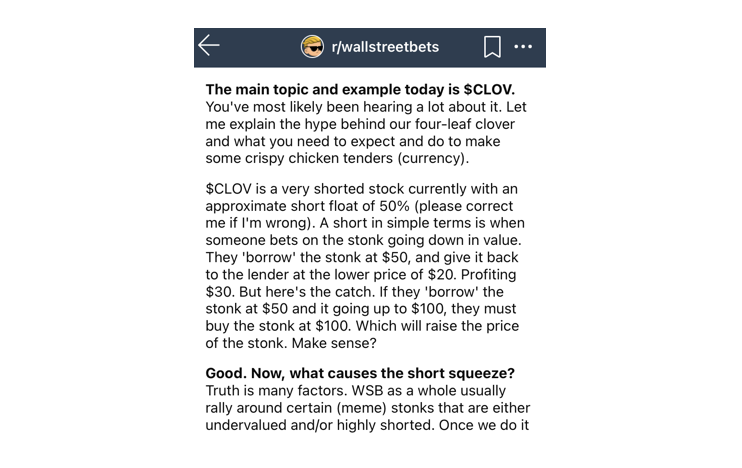The width and height of the screenshot is (742, 468).
Task: Go back using the left arrow
Action: [x=209, y=46]
